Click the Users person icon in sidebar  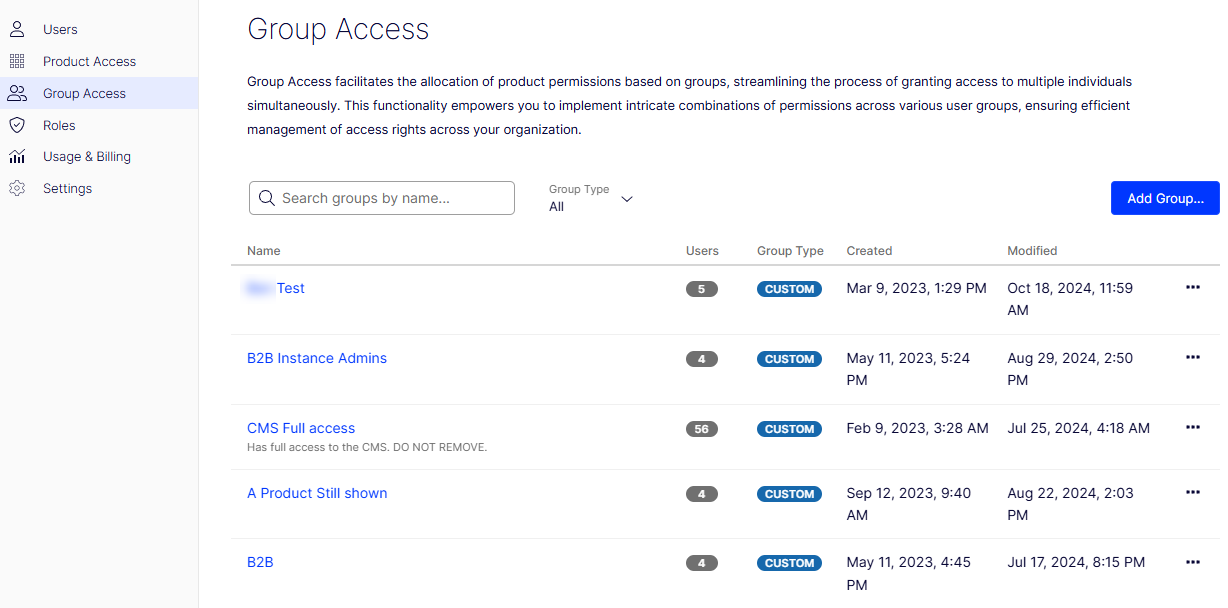pyautogui.click(x=17, y=29)
